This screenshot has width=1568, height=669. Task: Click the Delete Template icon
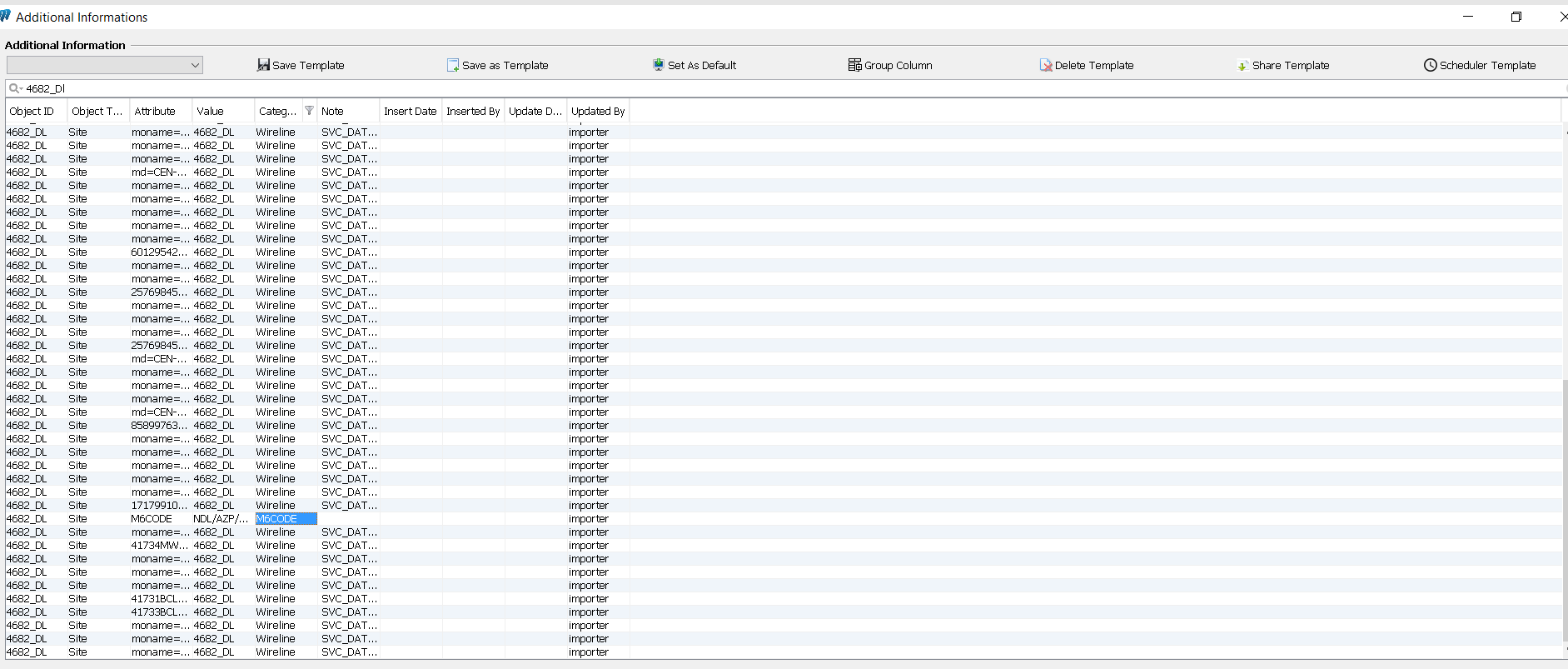[1046, 65]
